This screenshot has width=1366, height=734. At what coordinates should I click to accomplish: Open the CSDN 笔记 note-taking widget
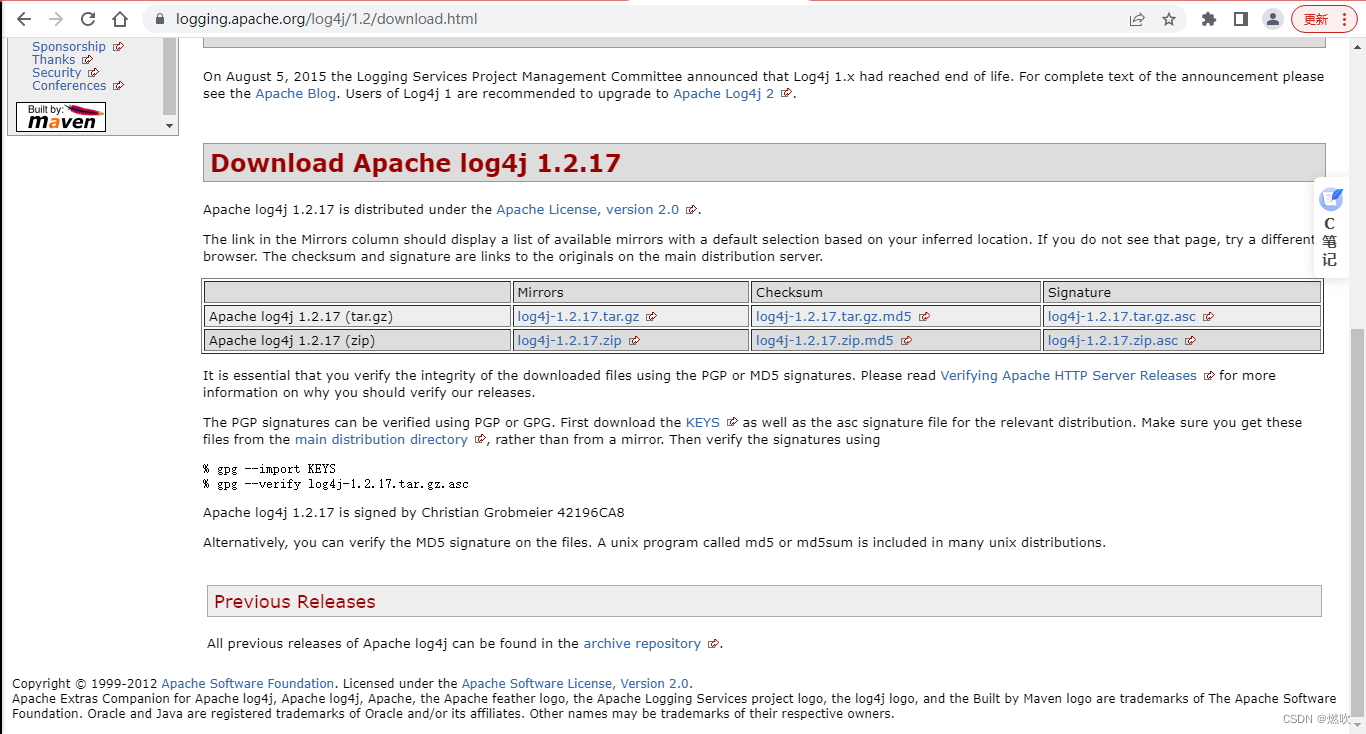pyautogui.click(x=1330, y=228)
